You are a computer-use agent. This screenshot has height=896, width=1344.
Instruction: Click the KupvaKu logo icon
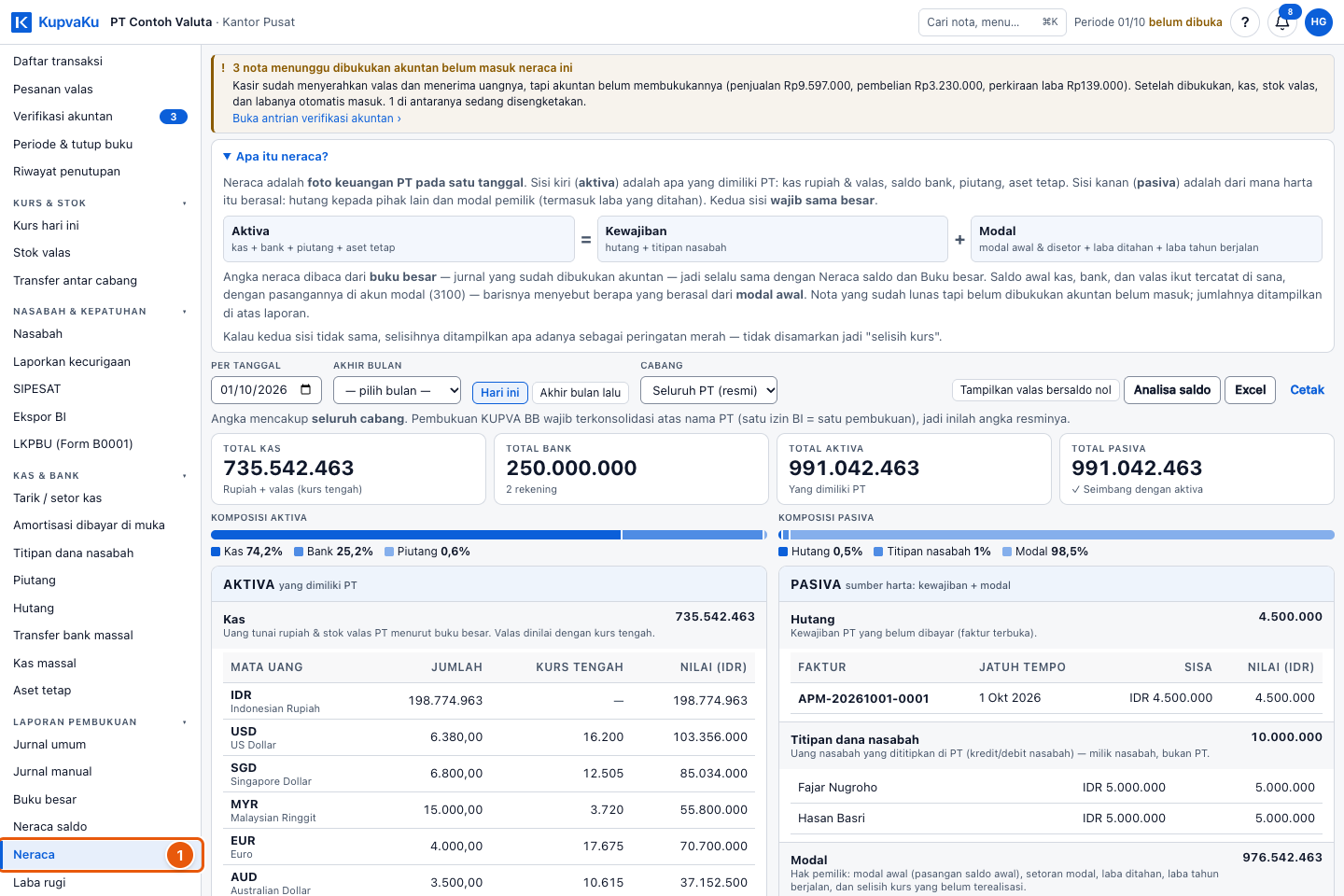[21, 21]
